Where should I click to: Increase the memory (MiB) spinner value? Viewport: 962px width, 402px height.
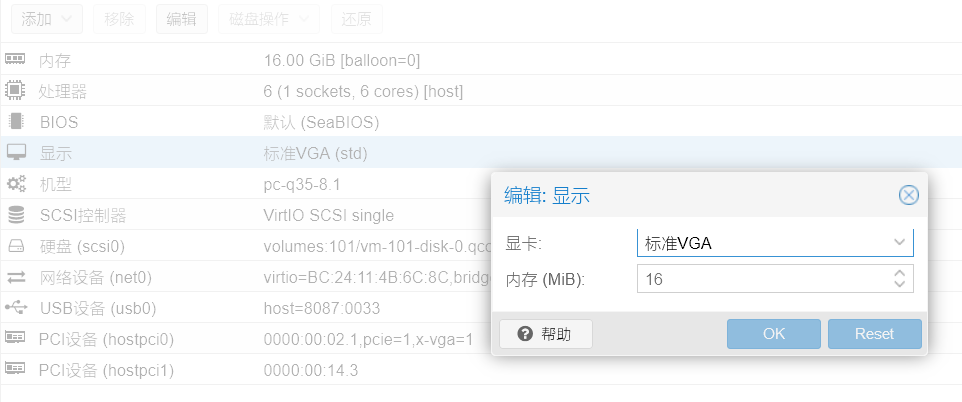click(x=899, y=273)
